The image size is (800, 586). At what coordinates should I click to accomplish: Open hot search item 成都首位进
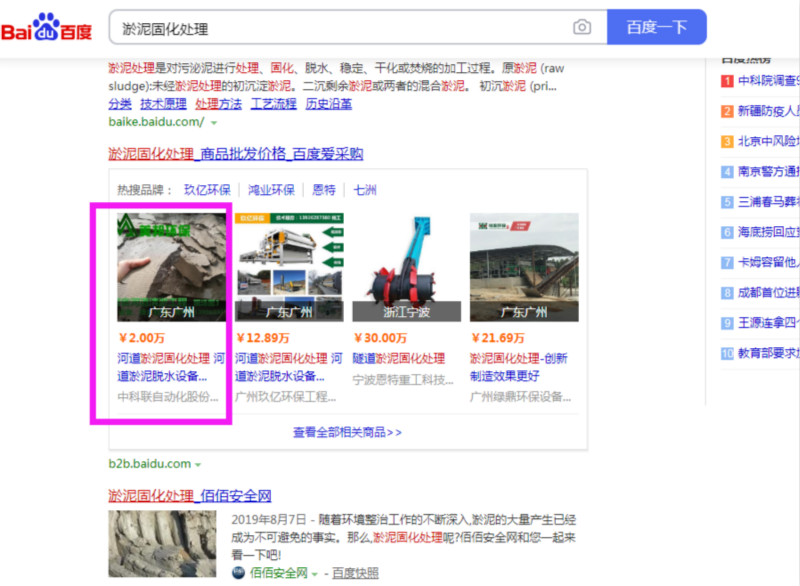(x=768, y=293)
